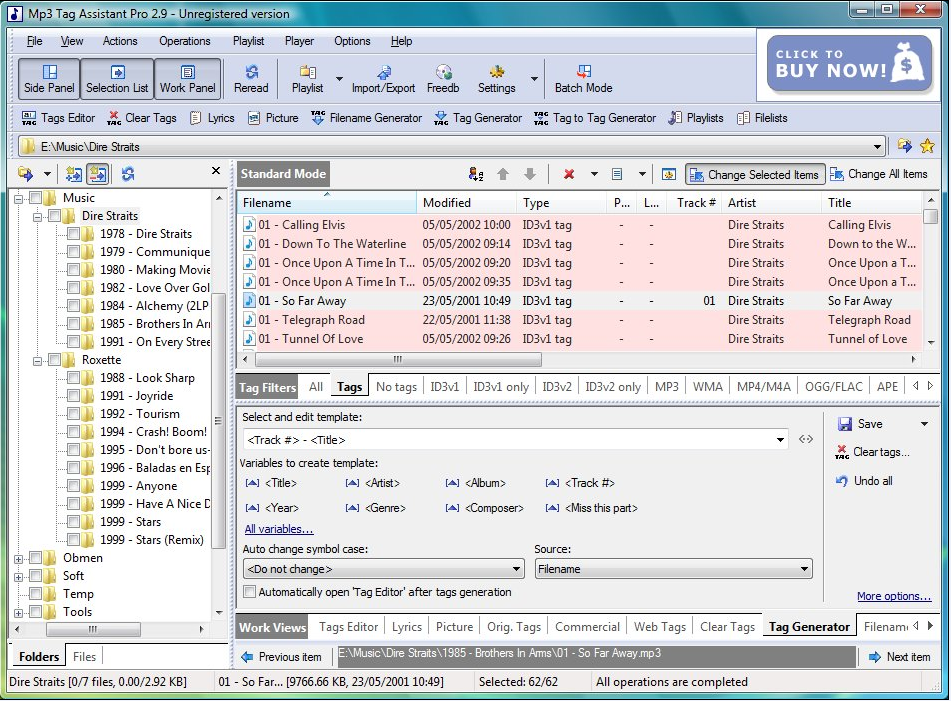Viewport: 951px width, 701px height.
Task: Click the file list horizontal scrollbar
Action: 398,360
